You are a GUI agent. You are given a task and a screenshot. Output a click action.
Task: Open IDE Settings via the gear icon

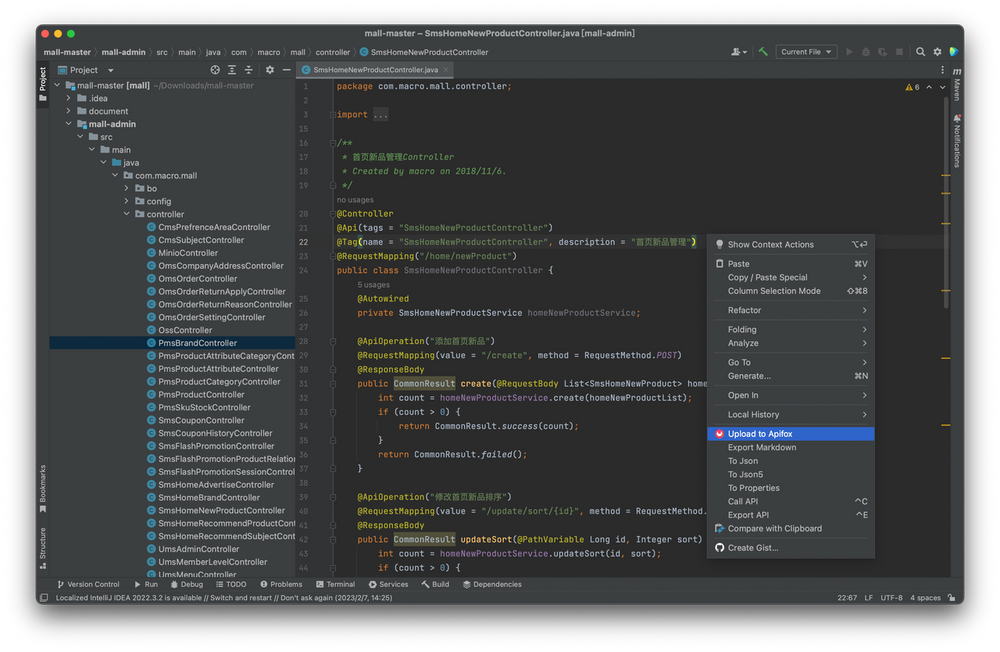(936, 51)
